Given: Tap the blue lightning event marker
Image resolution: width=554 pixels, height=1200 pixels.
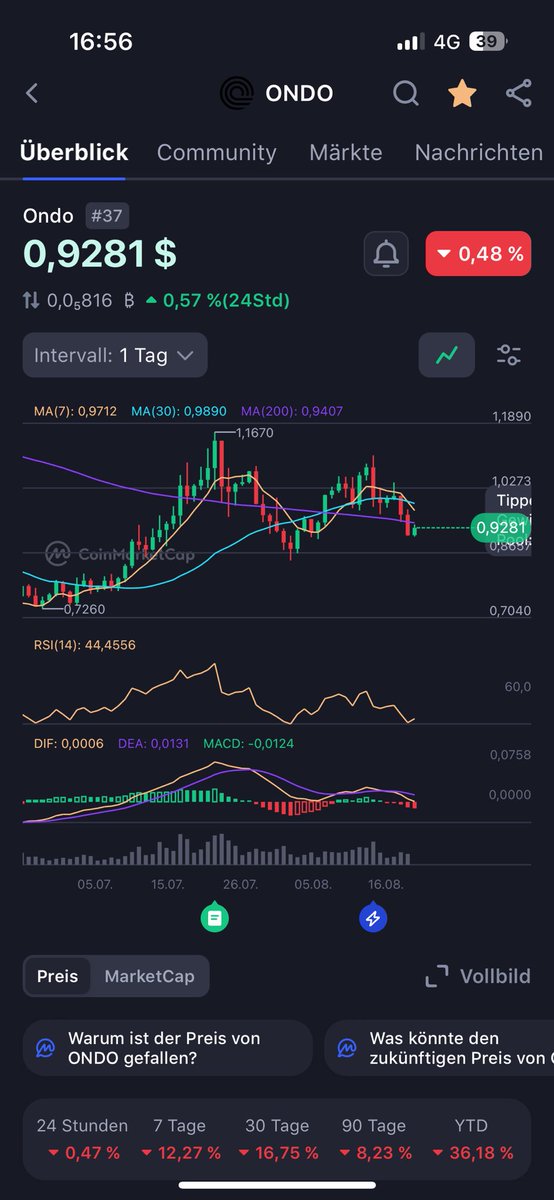Looking at the screenshot, I should click(x=373, y=917).
